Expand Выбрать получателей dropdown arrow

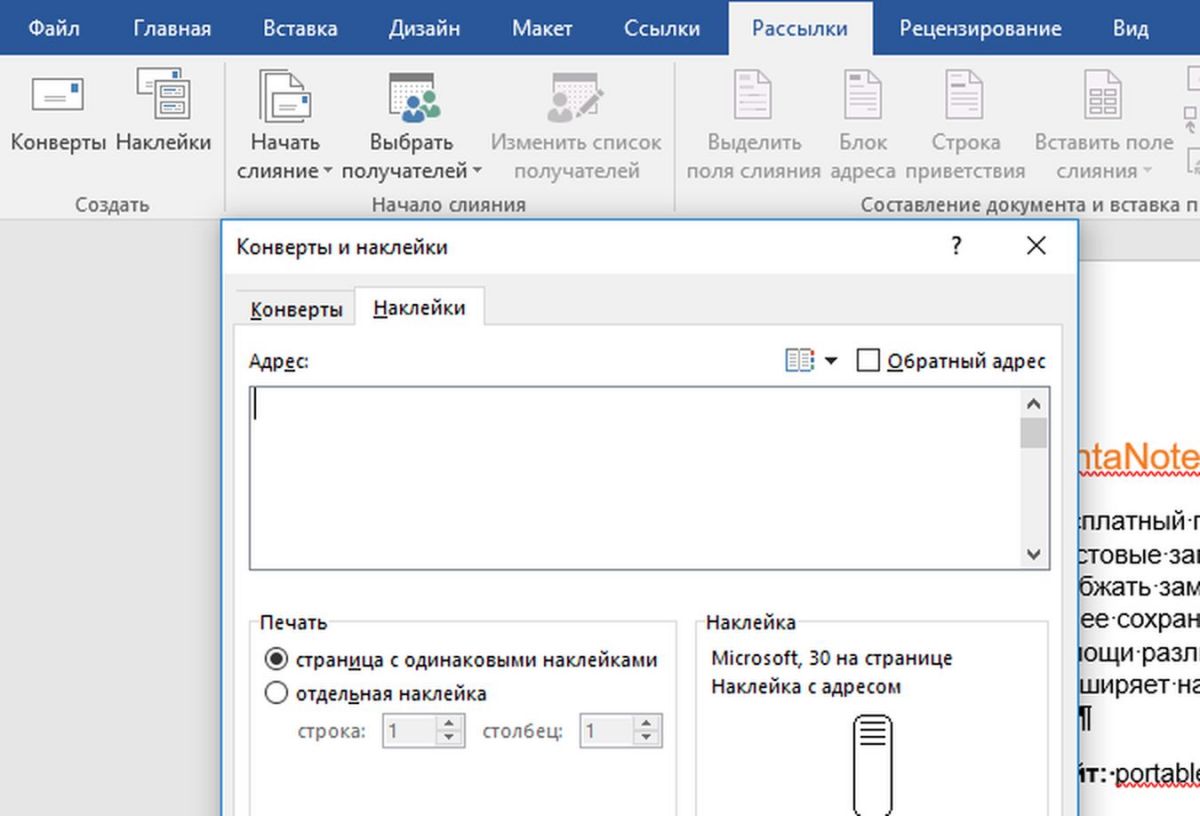click(477, 172)
